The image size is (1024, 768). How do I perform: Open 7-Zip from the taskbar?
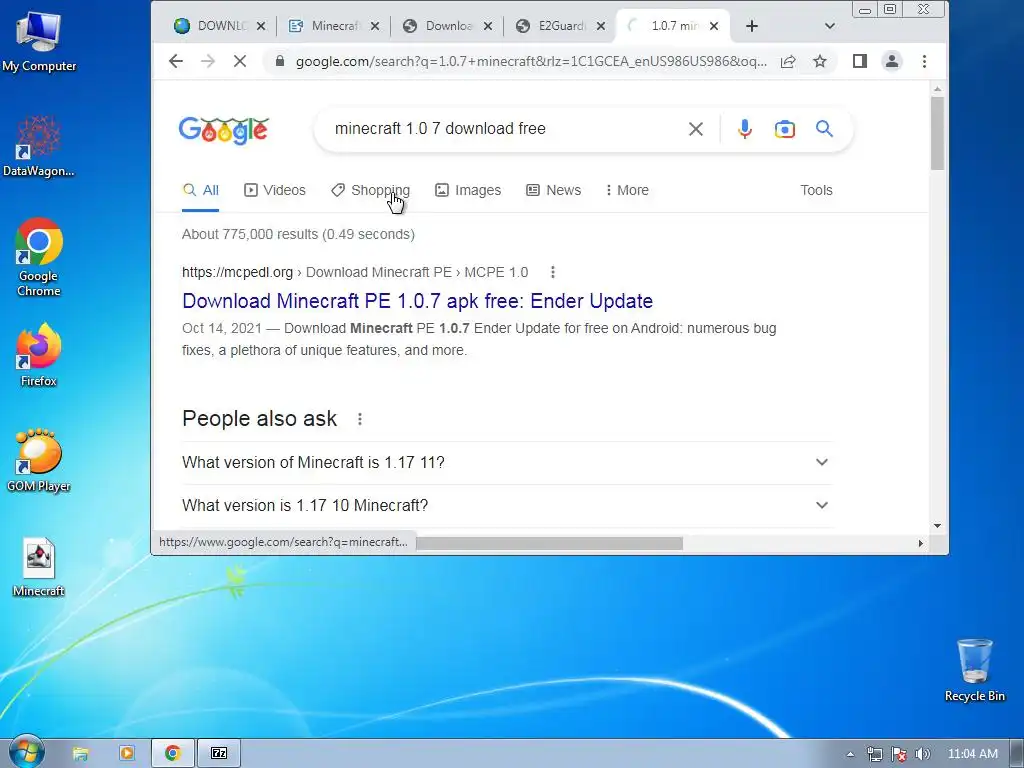point(219,753)
